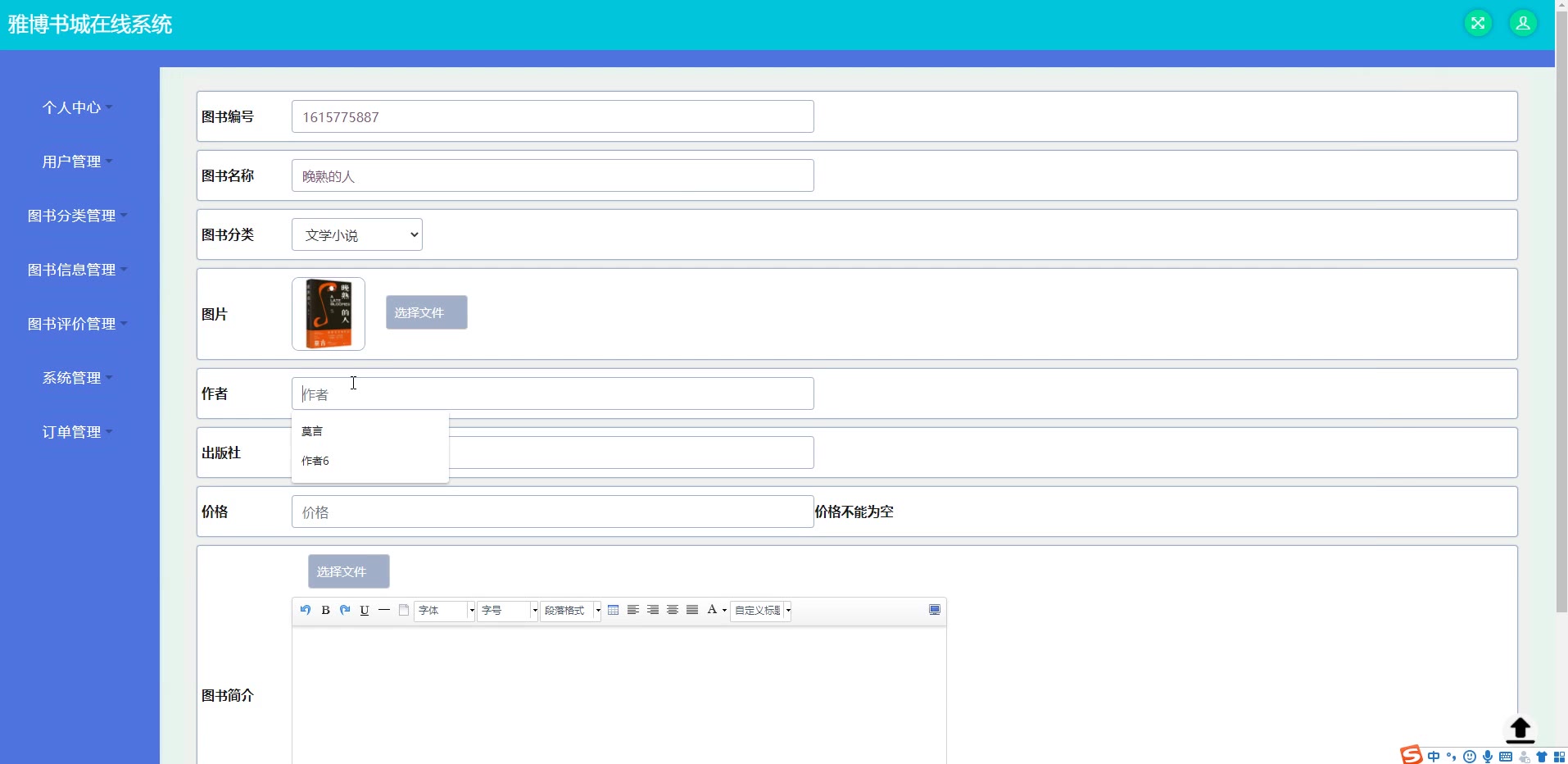Click the green fullscreen toggle icon in header
1568x764 pixels.
click(x=1478, y=23)
